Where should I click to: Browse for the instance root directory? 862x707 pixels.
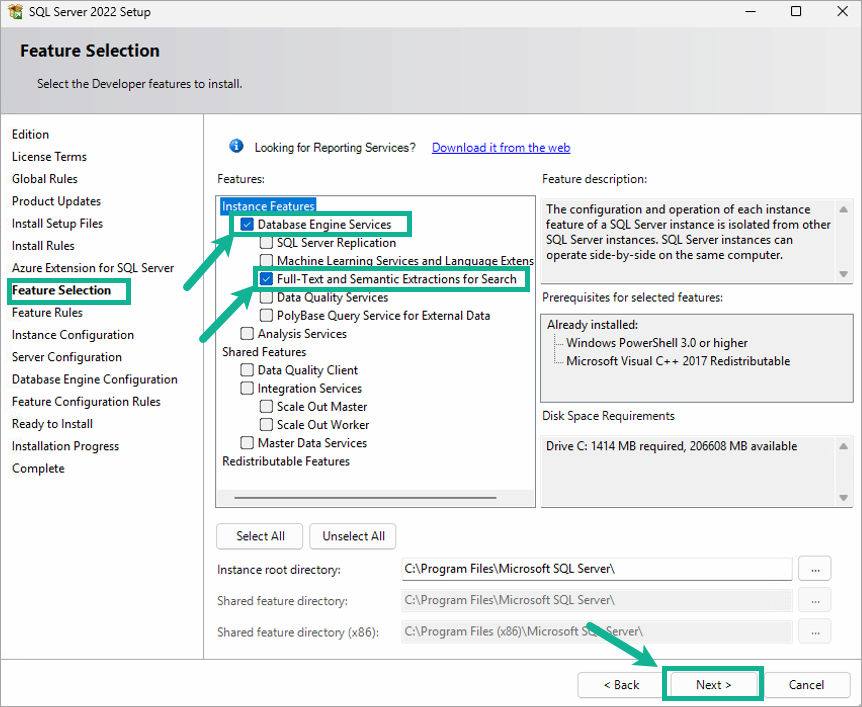pos(815,569)
